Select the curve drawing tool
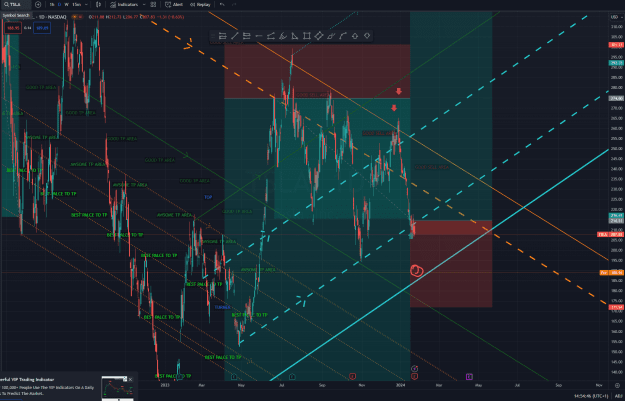Image resolution: width=625 pixels, height=401 pixels. 343,36
